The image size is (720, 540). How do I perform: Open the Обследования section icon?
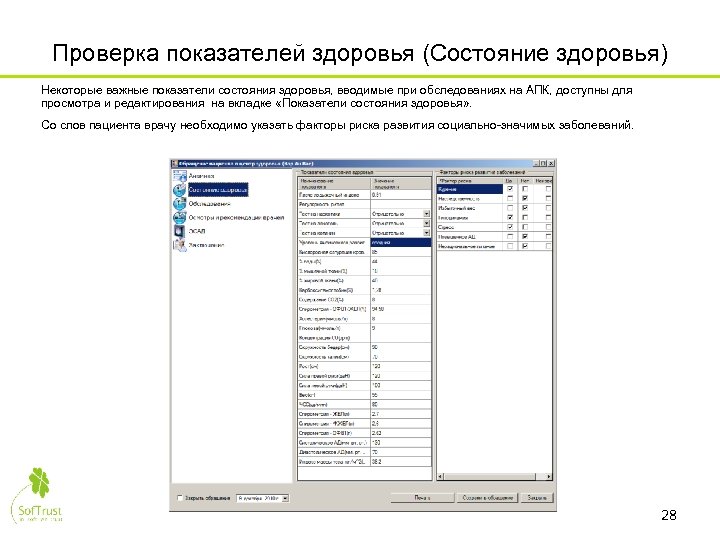click(x=180, y=203)
